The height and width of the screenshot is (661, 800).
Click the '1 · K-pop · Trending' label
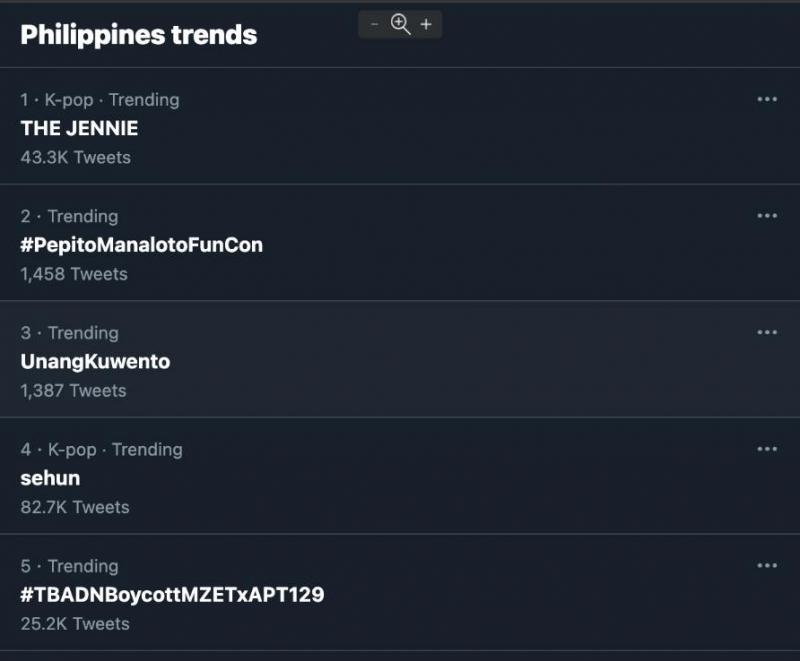click(100, 99)
